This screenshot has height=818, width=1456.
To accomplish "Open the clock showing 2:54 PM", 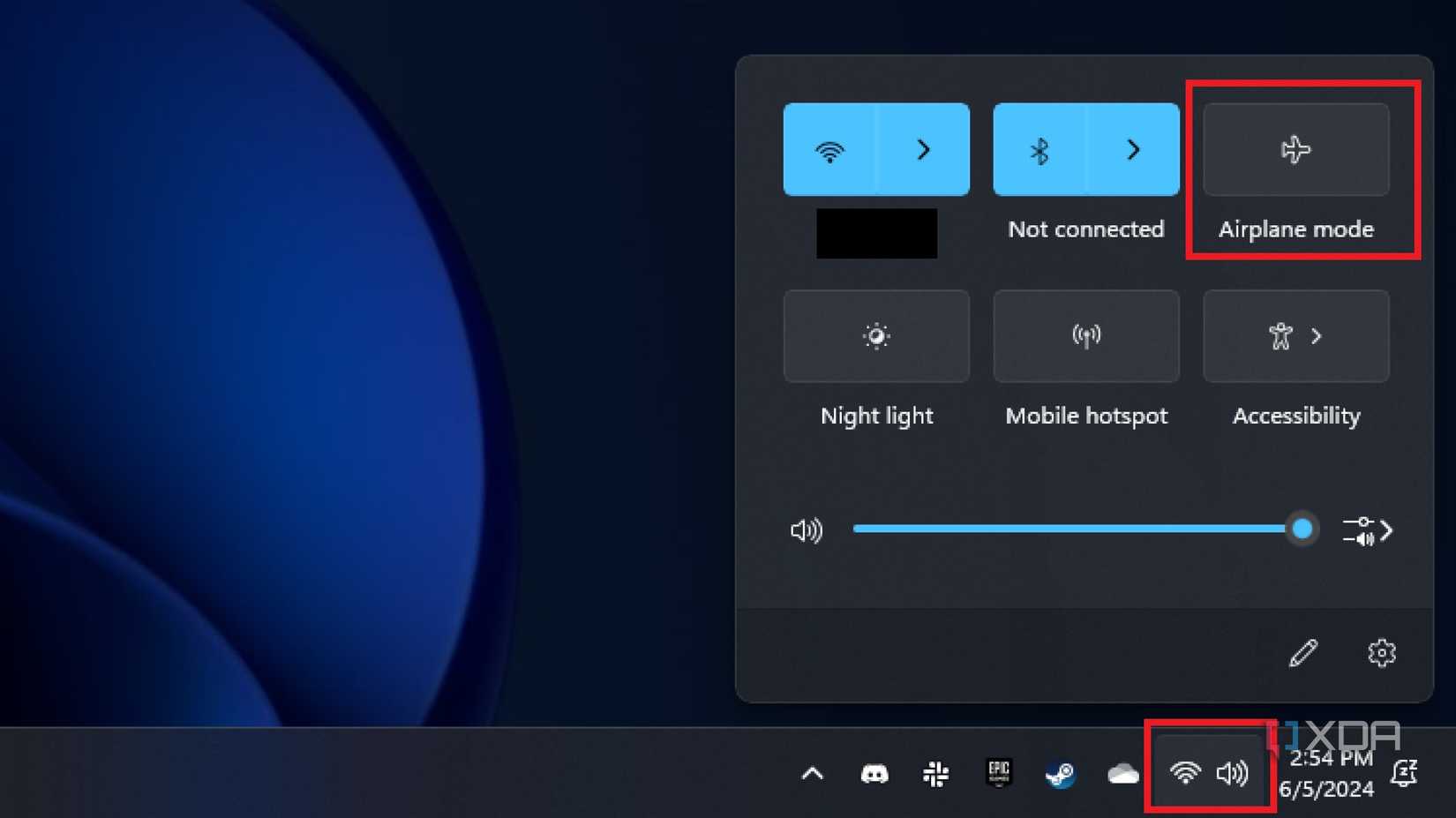I will [x=1331, y=758].
